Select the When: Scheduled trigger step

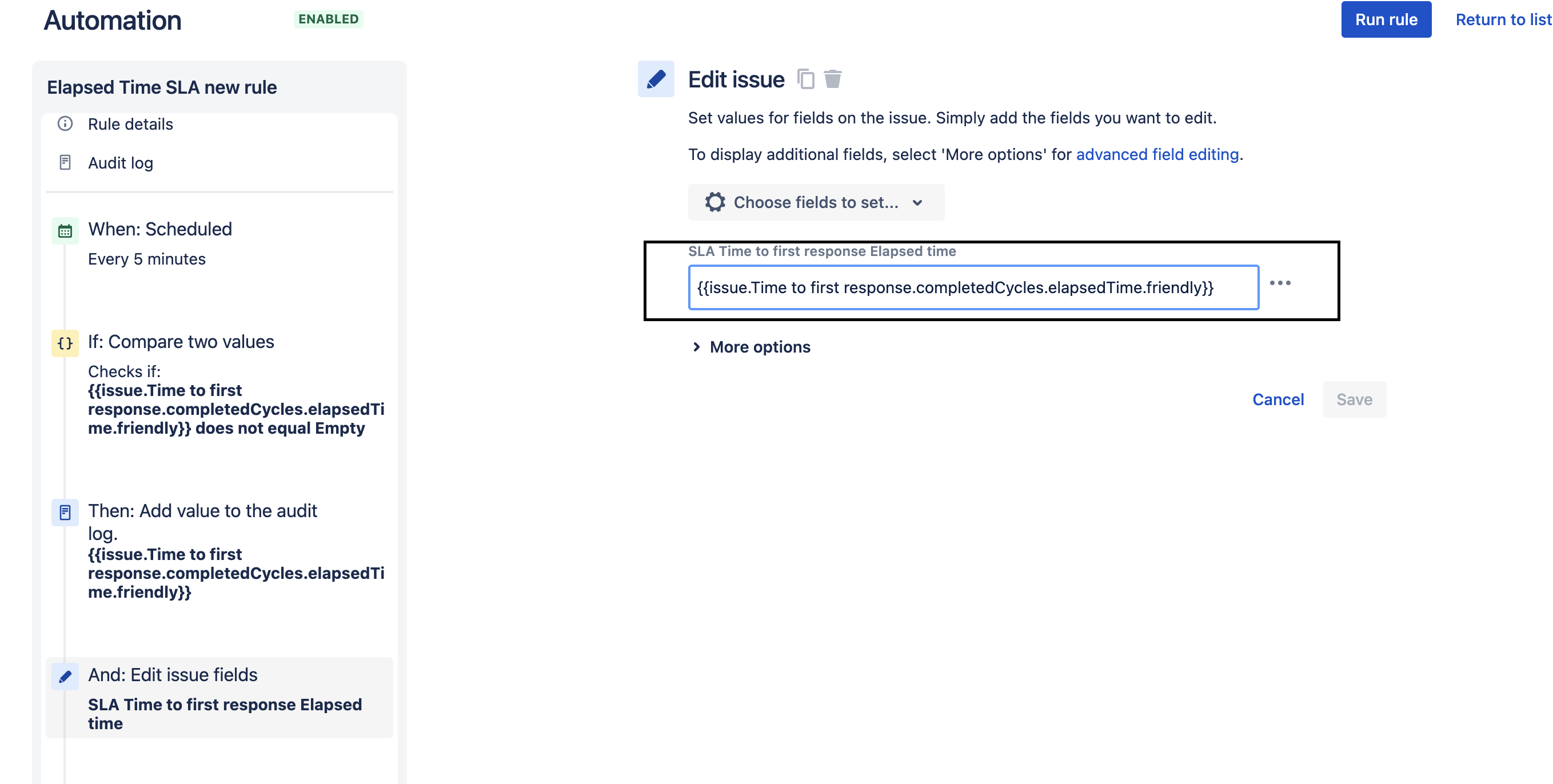[160, 229]
